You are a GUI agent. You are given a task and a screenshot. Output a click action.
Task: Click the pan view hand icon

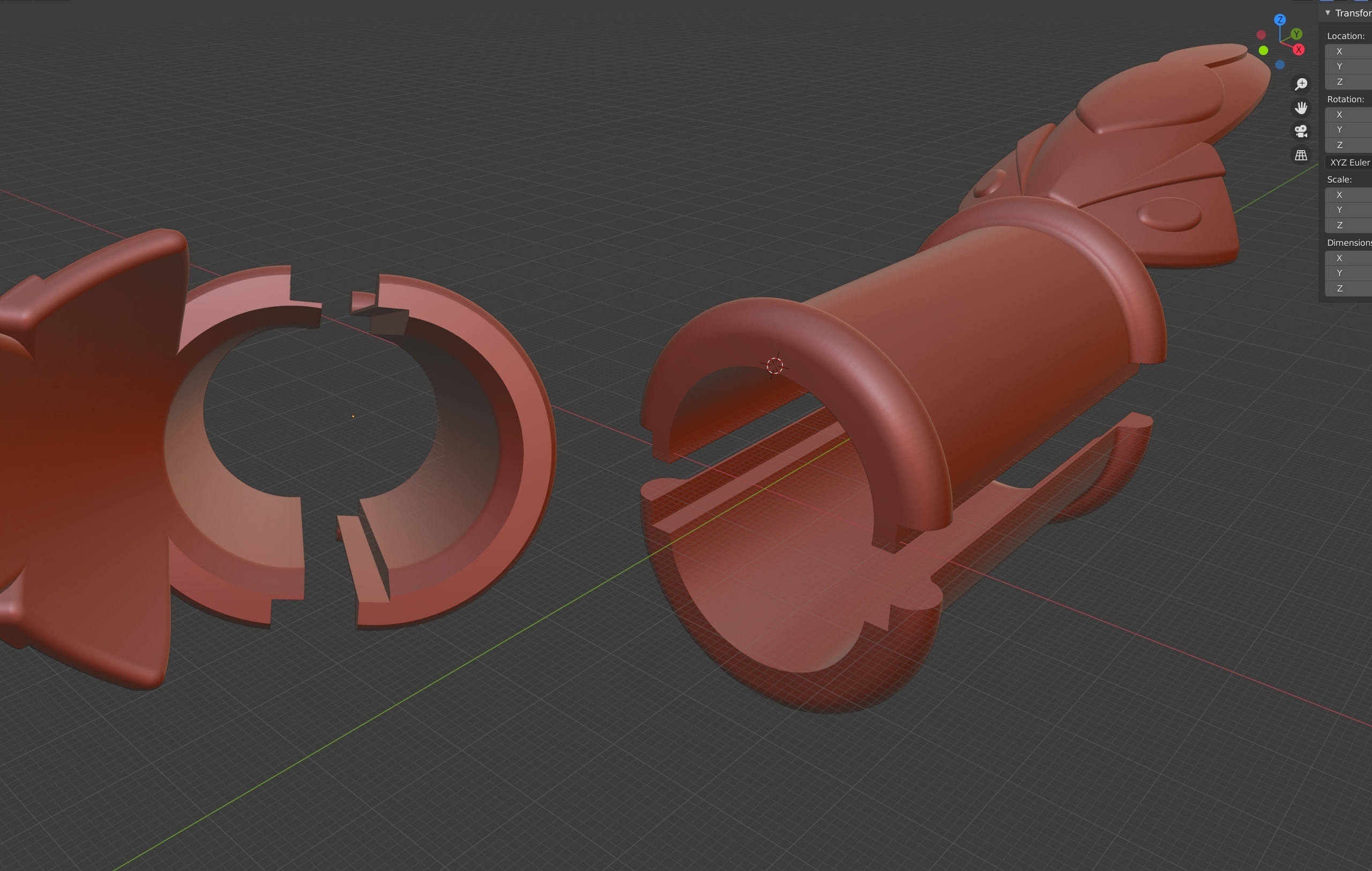pos(1301,108)
